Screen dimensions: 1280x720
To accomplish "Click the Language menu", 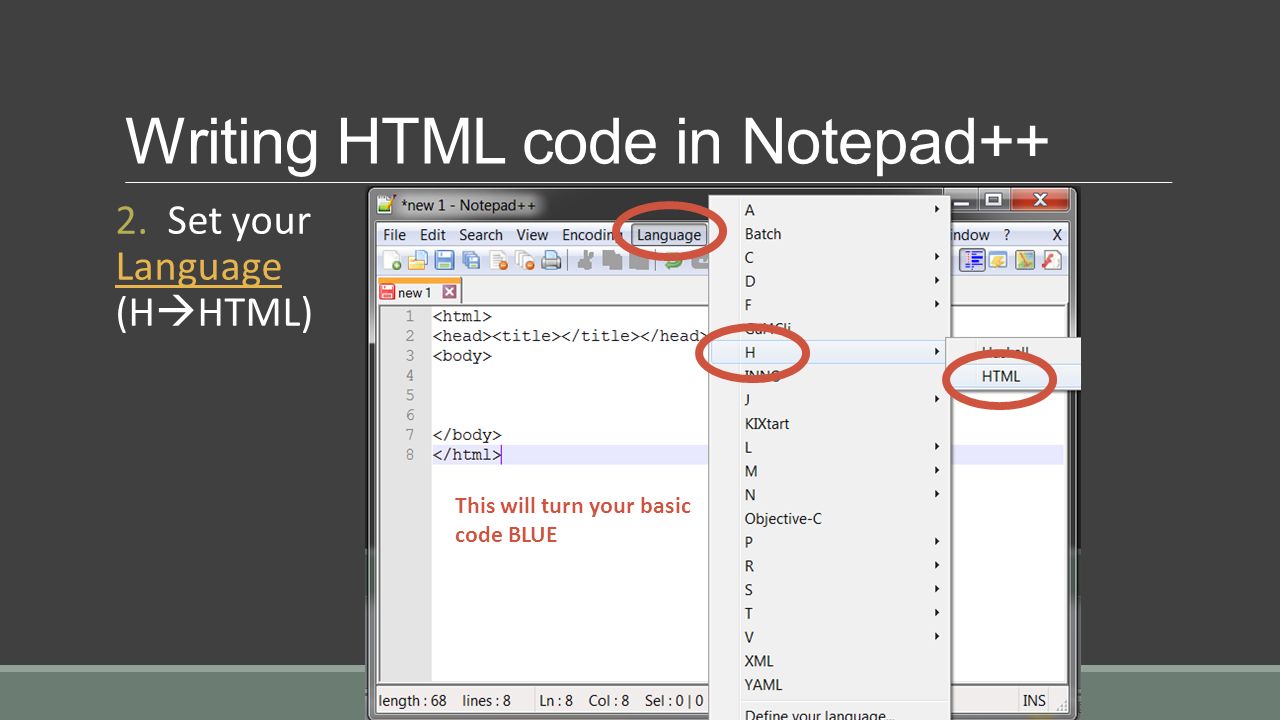I will (669, 235).
